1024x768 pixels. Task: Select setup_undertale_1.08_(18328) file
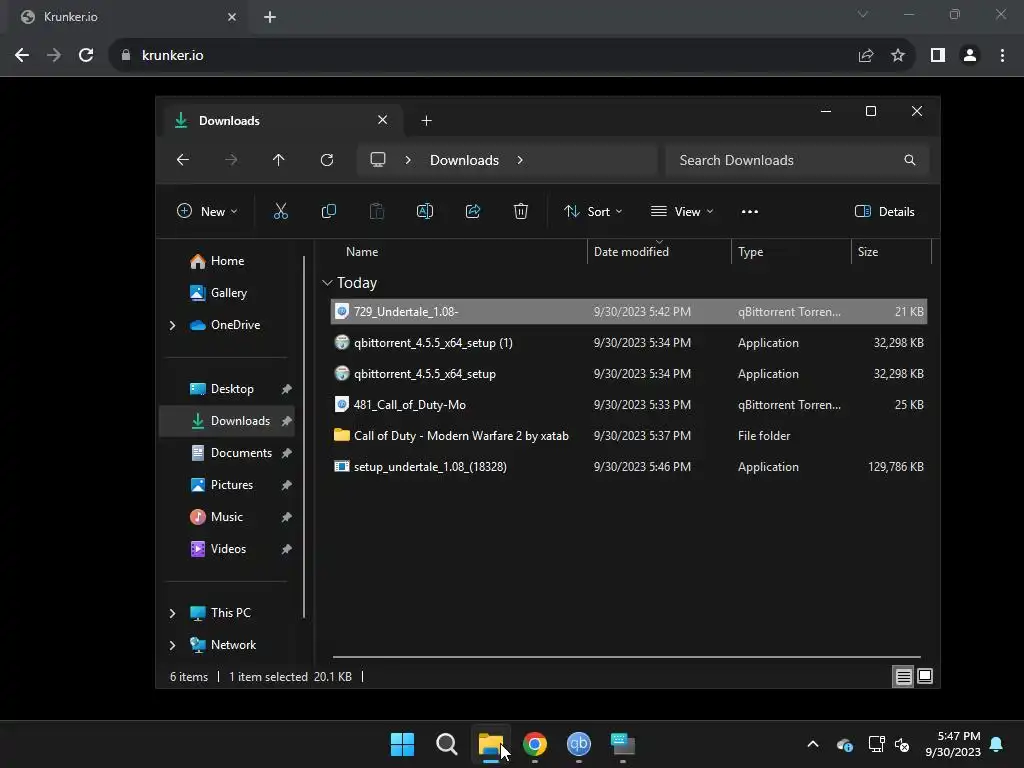point(628,467)
